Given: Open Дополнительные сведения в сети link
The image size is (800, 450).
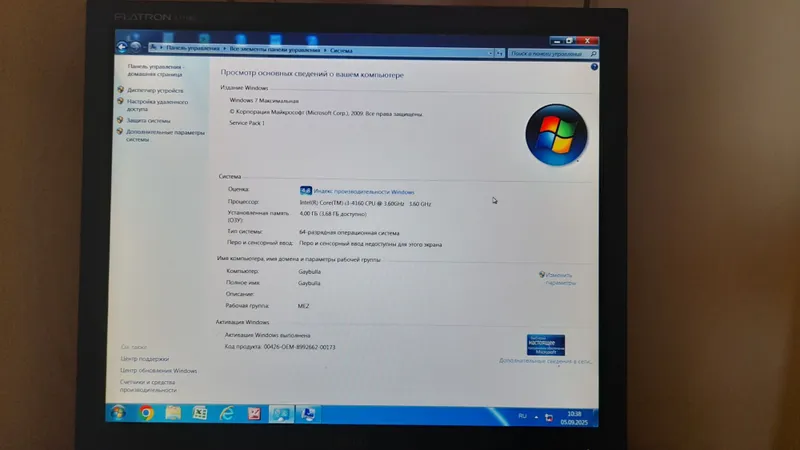Looking at the screenshot, I should [x=545, y=361].
